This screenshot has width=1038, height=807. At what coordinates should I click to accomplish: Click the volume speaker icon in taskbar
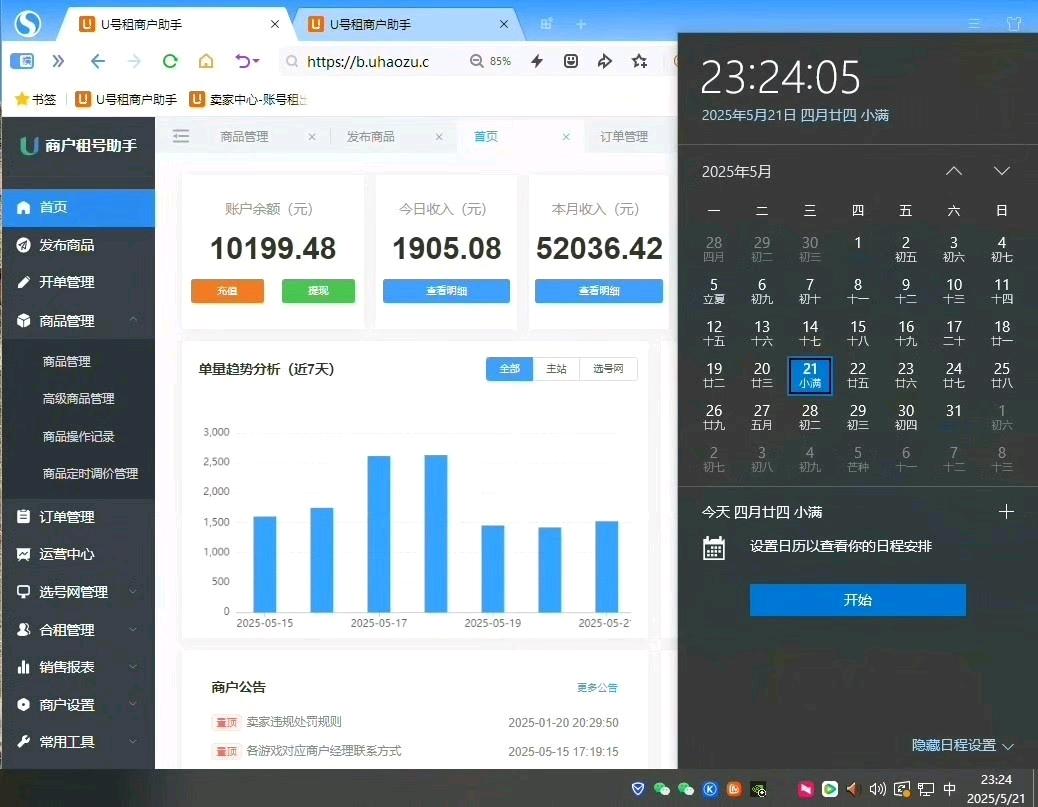tap(877, 789)
